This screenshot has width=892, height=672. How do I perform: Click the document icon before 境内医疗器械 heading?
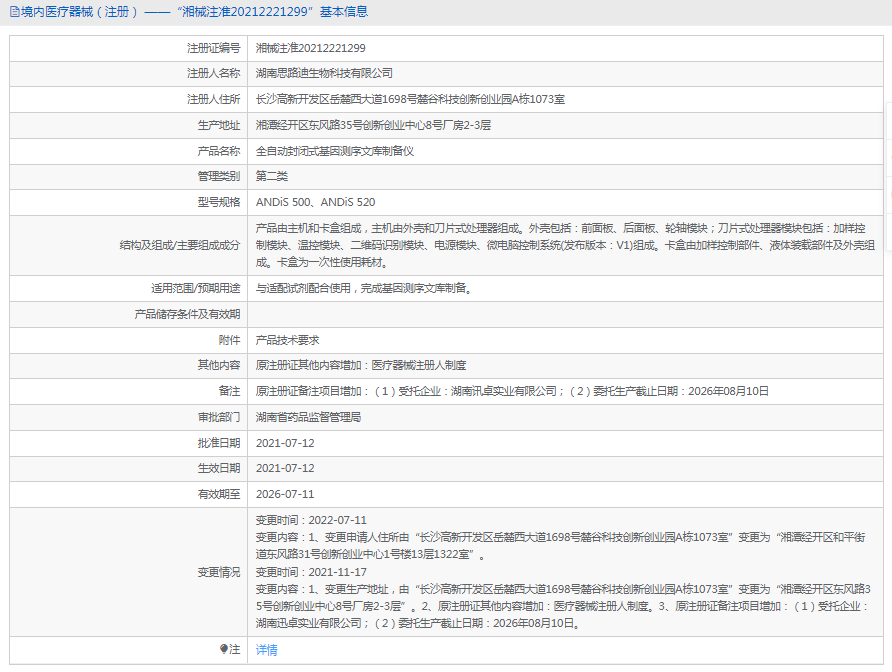(x=15, y=11)
